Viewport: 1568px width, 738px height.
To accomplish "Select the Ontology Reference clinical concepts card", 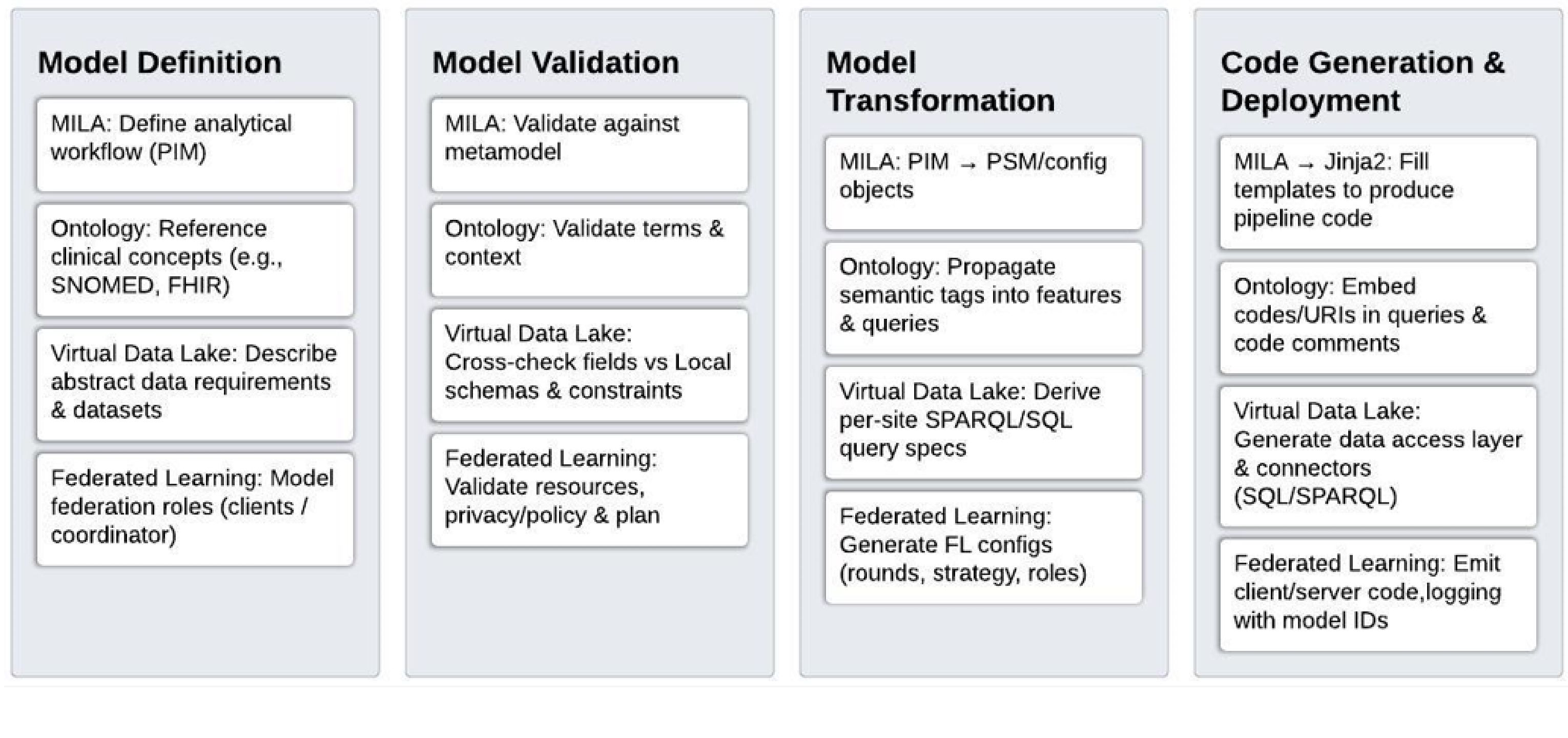I will pos(195,260).
